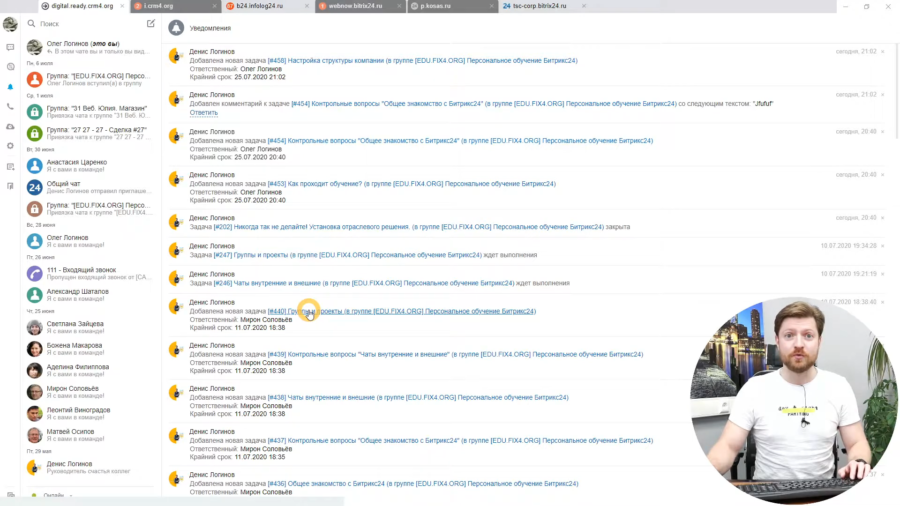
Task: Open the settings gear in sidebar
Action: tap(10, 146)
